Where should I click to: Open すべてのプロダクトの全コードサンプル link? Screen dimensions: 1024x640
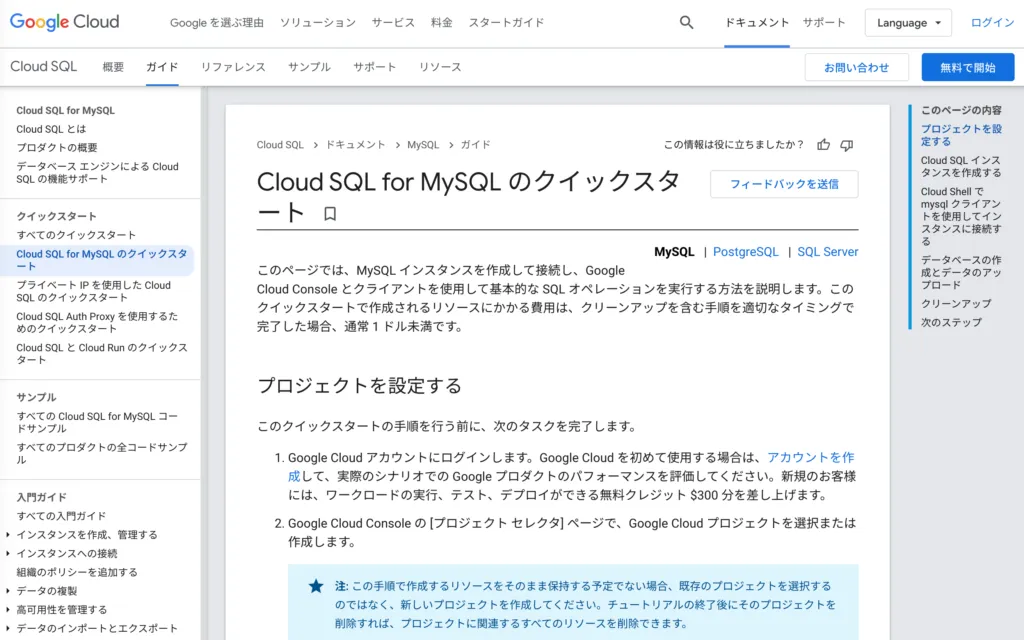tap(102, 453)
